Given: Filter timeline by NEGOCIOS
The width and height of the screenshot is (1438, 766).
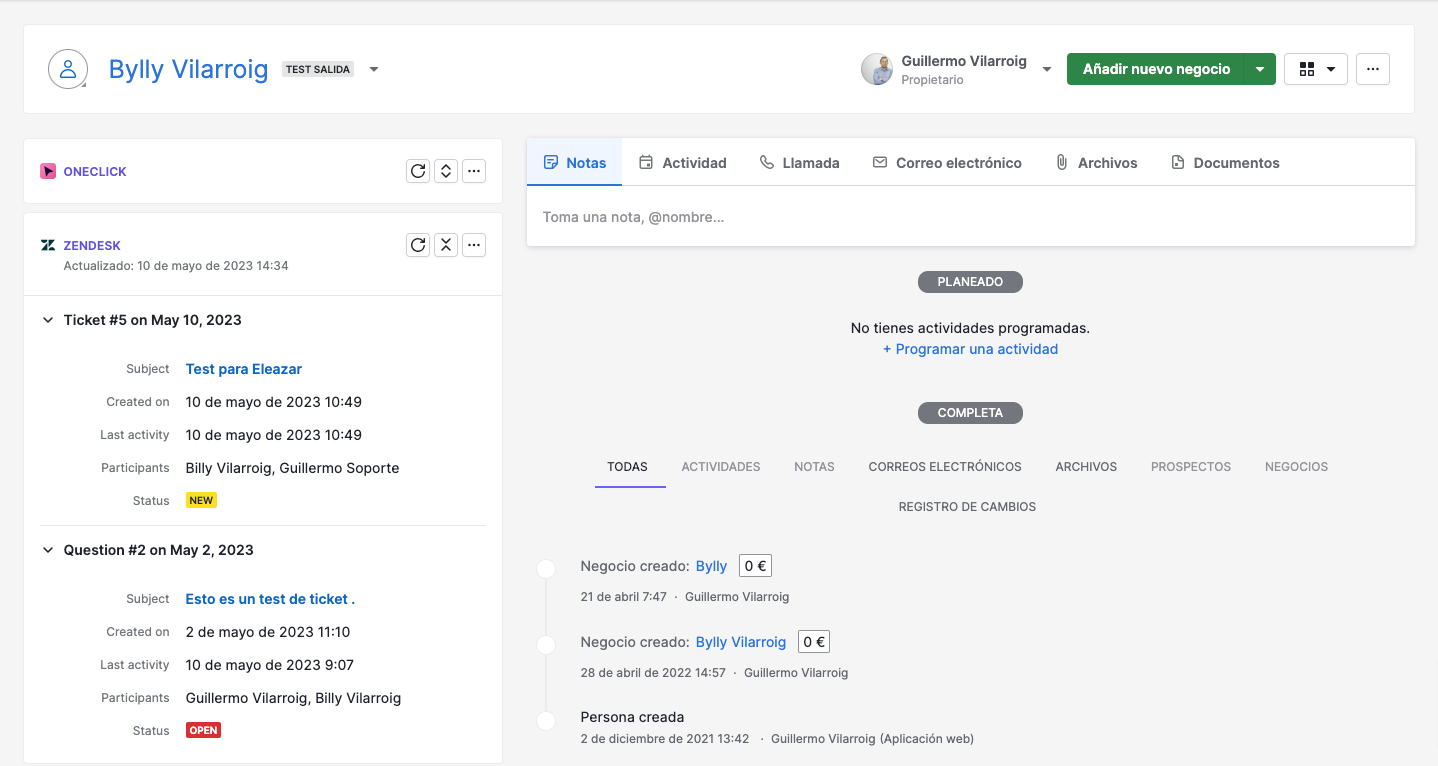Looking at the screenshot, I should tap(1296, 467).
